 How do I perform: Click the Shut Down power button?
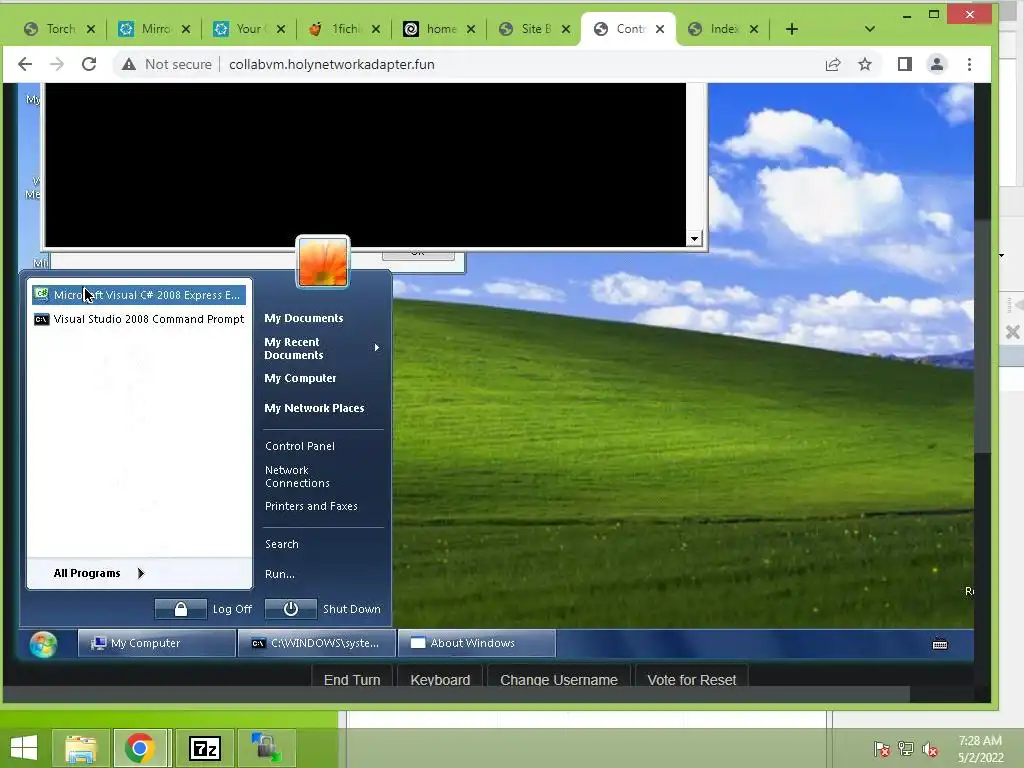(291, 609)
